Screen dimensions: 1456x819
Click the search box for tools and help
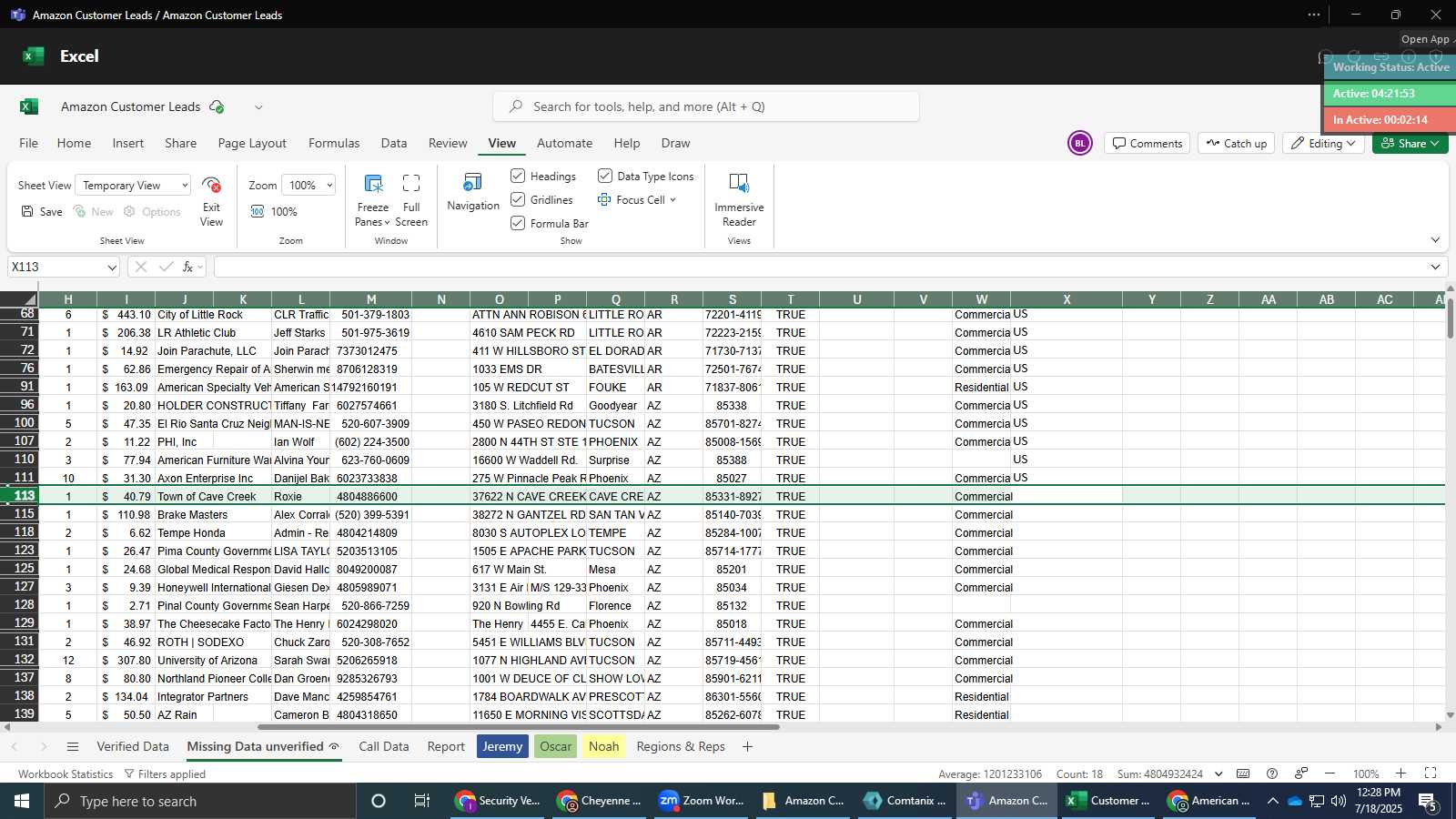[x=706, y=106]
